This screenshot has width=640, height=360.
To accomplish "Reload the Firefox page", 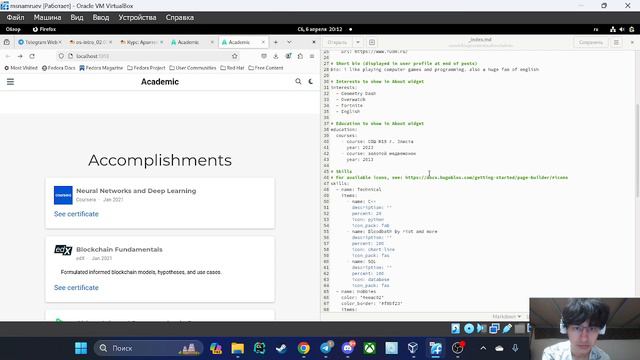I will coord(32,56).
